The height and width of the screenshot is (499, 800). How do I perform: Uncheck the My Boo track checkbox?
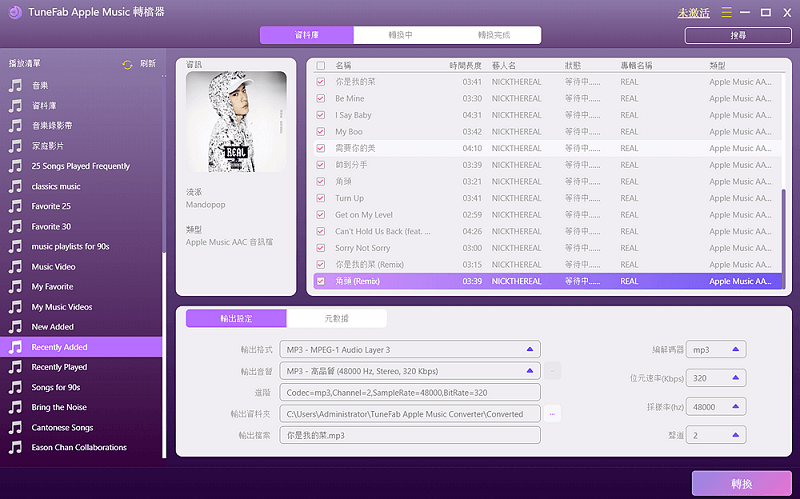(x=320, y=132)
